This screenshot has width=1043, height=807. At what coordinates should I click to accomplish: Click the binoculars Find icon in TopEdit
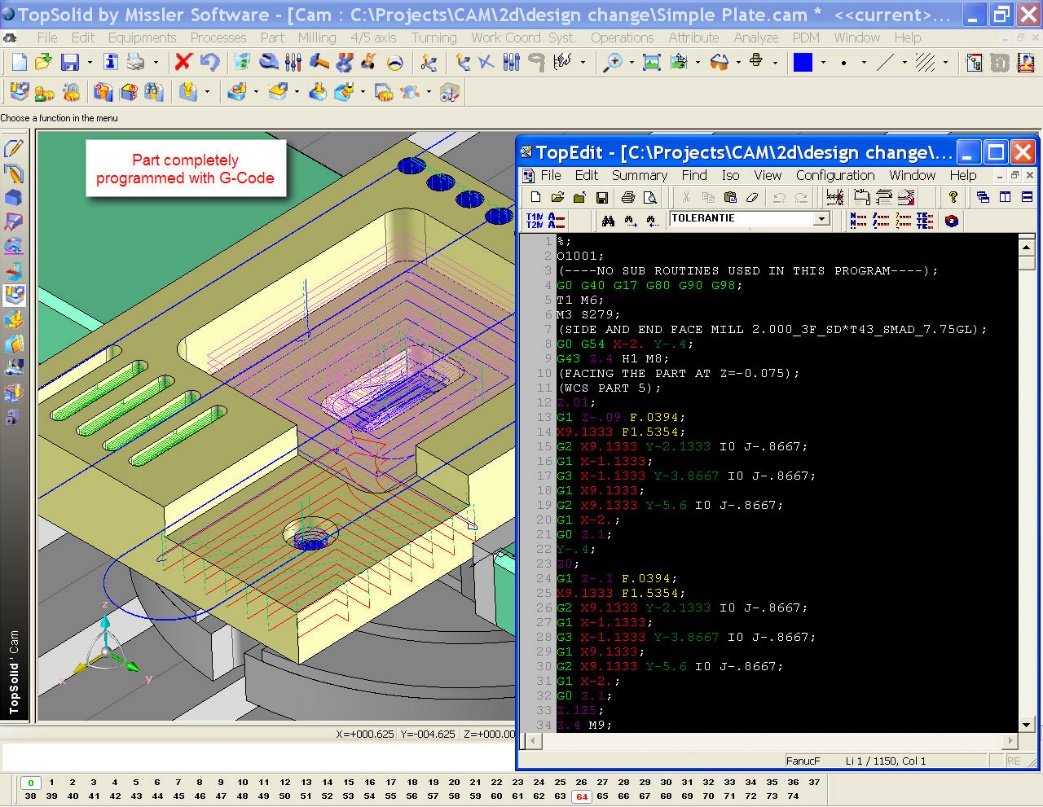point(608,221)
